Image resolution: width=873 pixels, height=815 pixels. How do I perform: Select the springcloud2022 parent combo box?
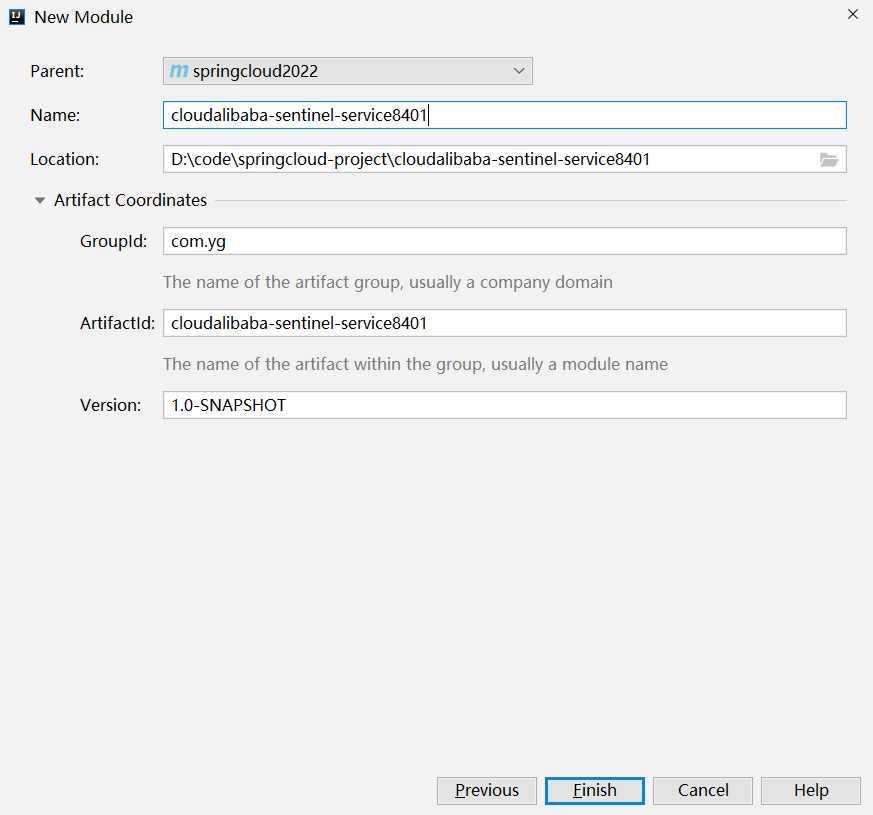(x=347, y=71)
